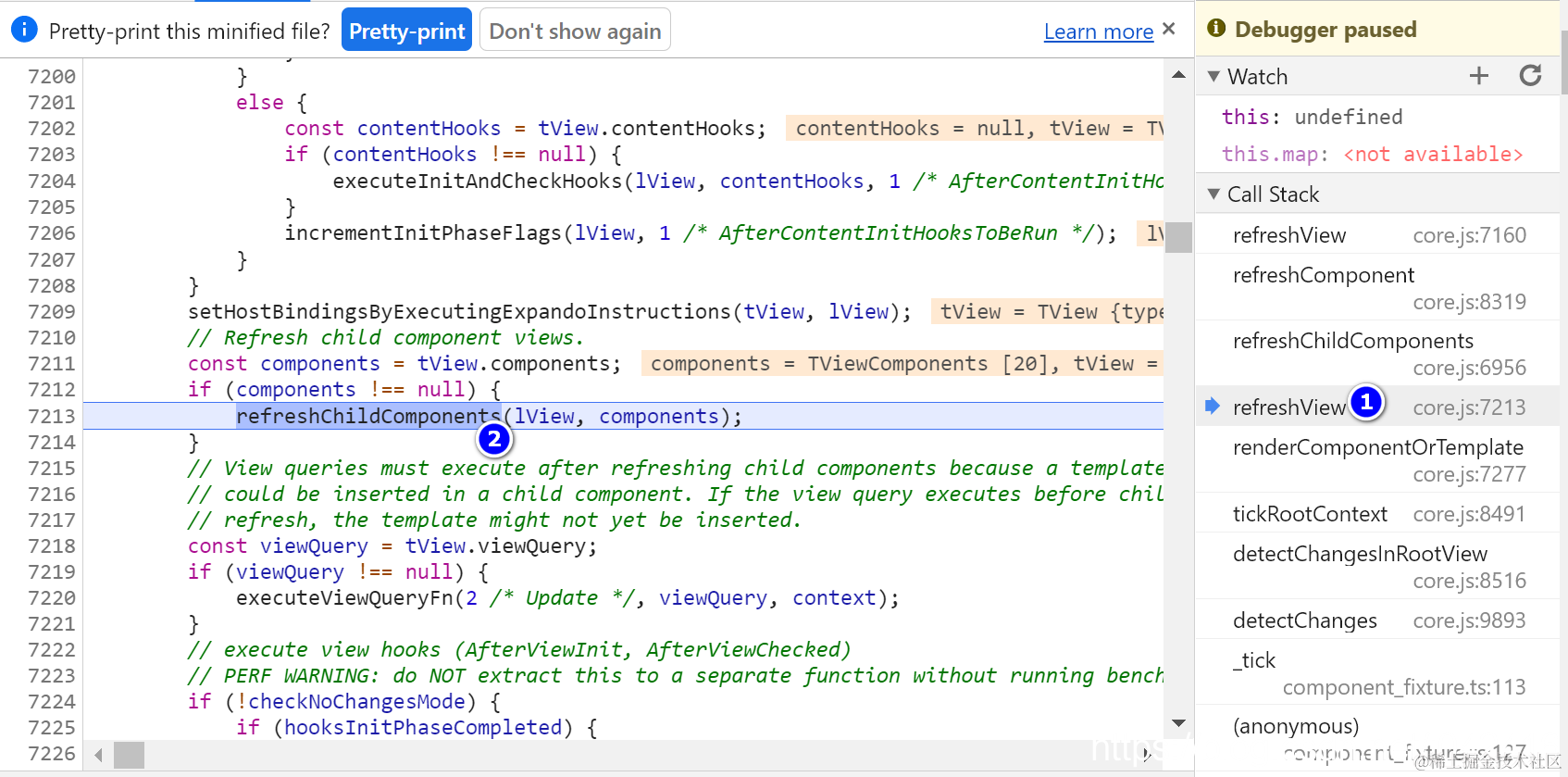The width and height of the screenshot is (1568, 777).
Task: Set breakpoint on line number 7213
Action: point(52,417)
